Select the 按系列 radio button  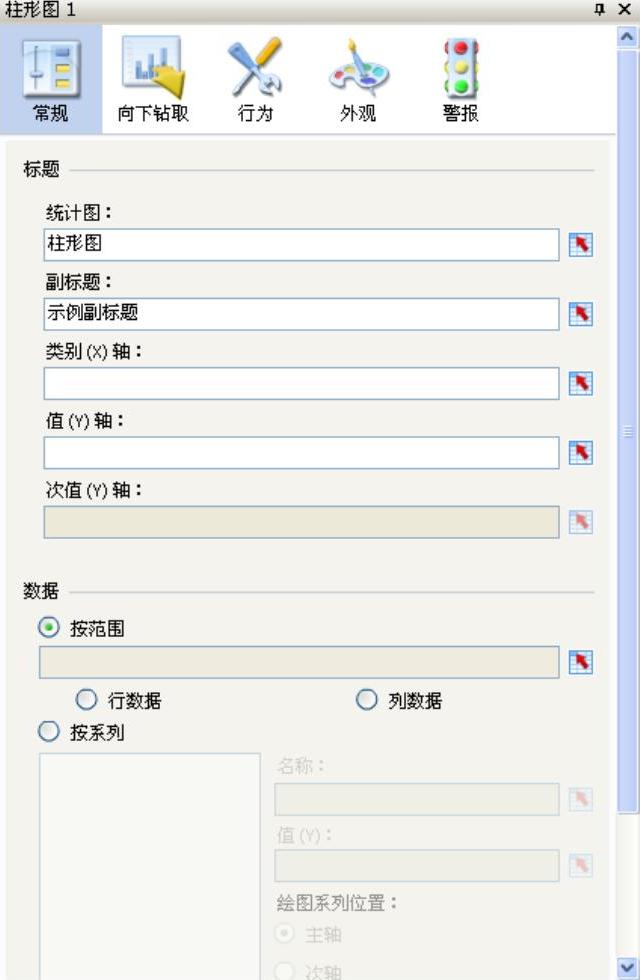48,732
